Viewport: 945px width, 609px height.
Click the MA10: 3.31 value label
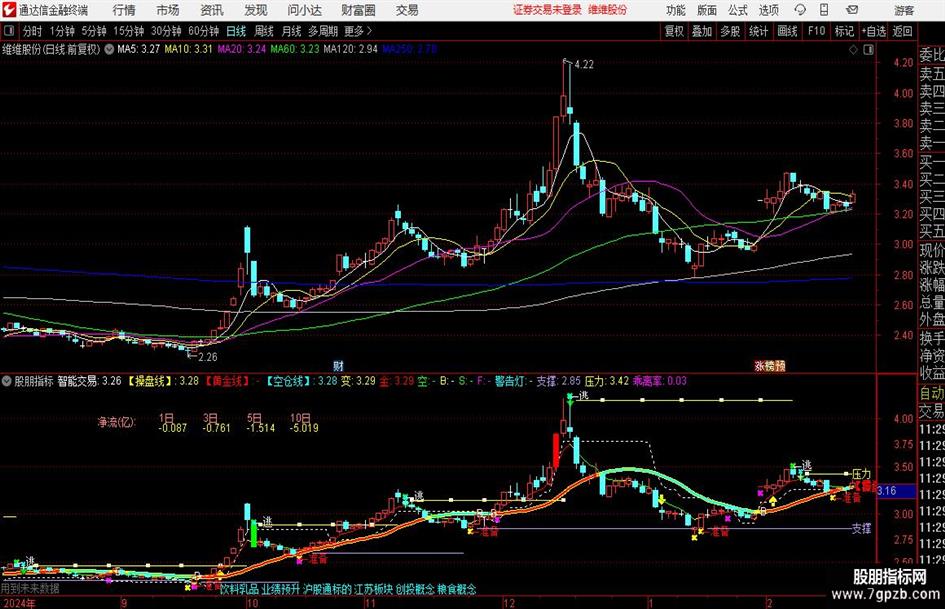click(189, 49)
